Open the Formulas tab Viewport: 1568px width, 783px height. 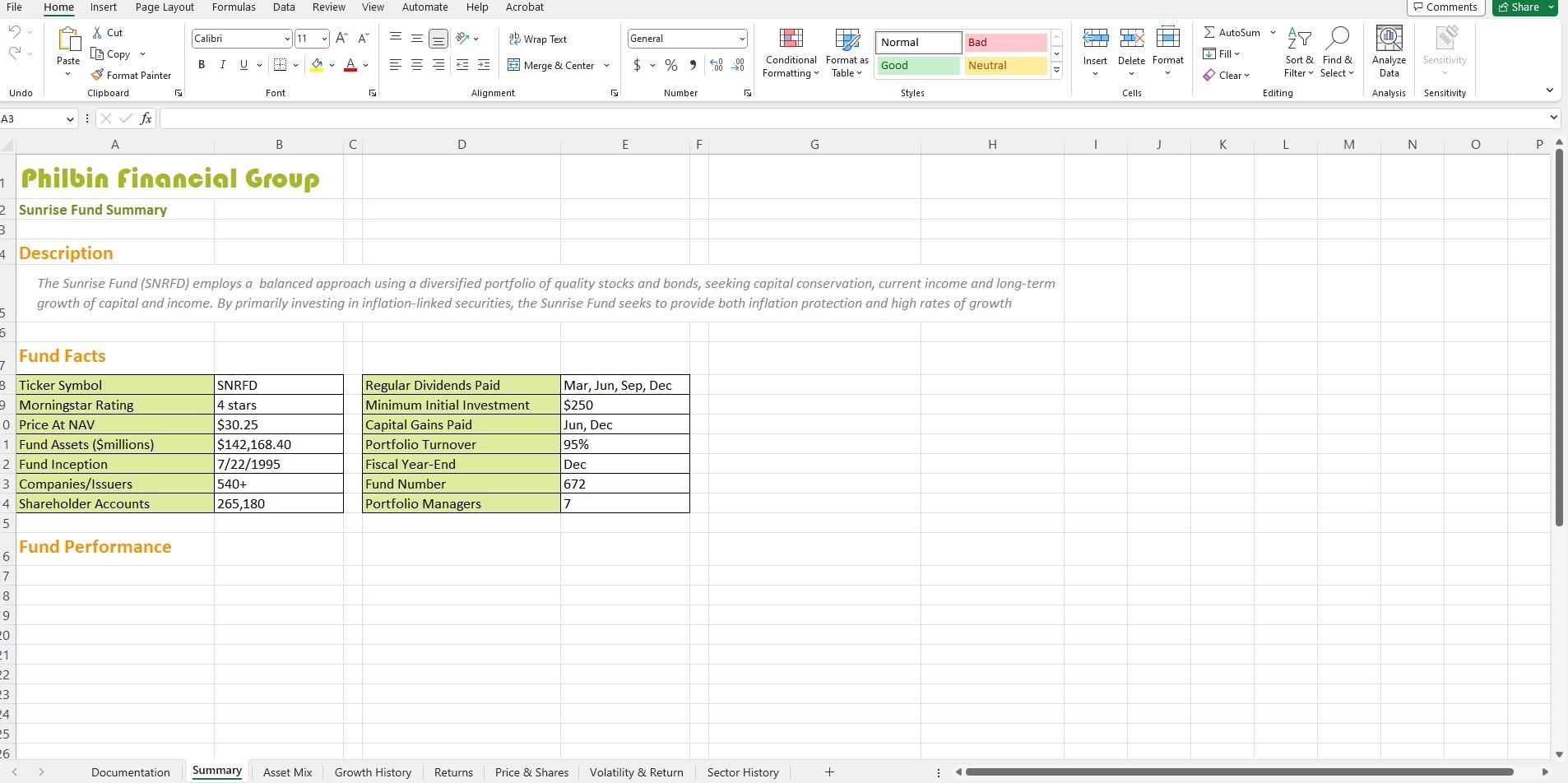tap(234, 7)
